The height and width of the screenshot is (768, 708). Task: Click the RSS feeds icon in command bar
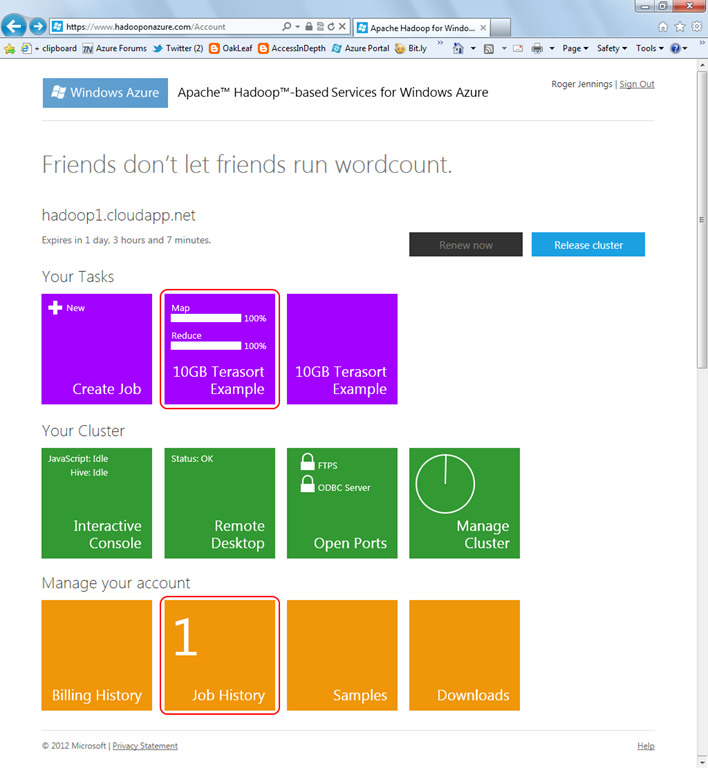489,48
